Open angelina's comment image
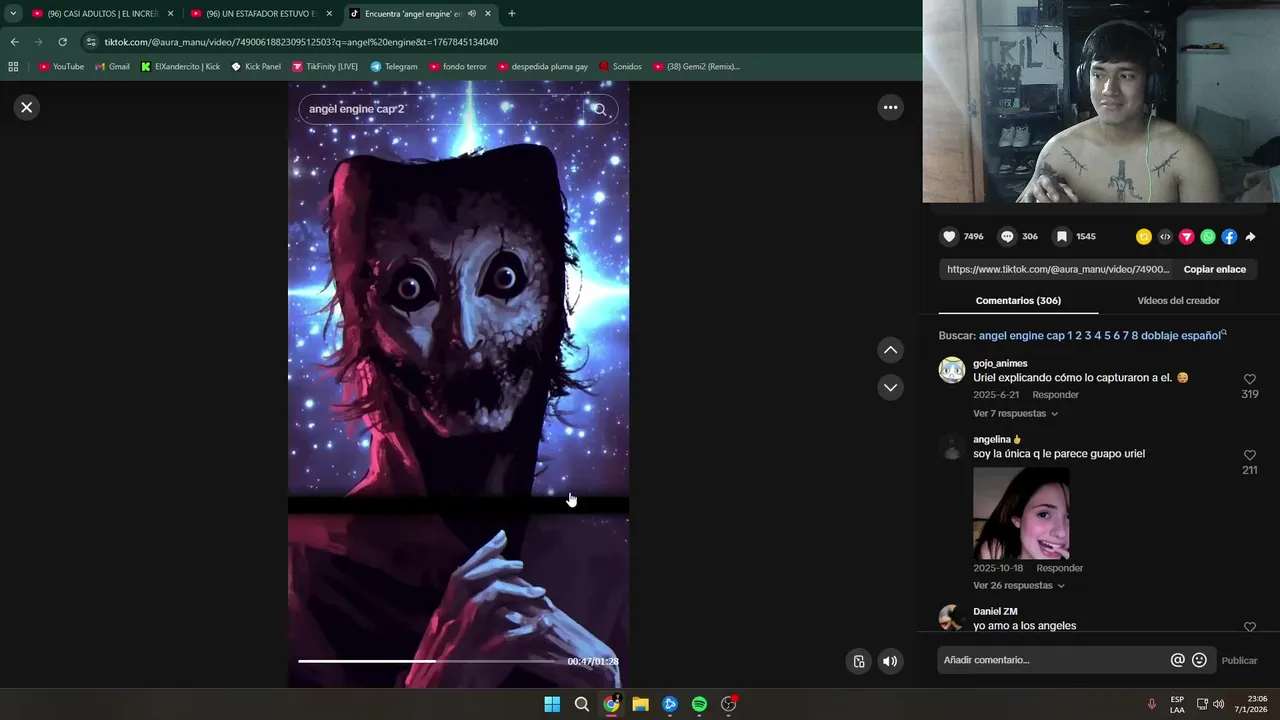1280x720 pixels. click(x=1021, y=512)
